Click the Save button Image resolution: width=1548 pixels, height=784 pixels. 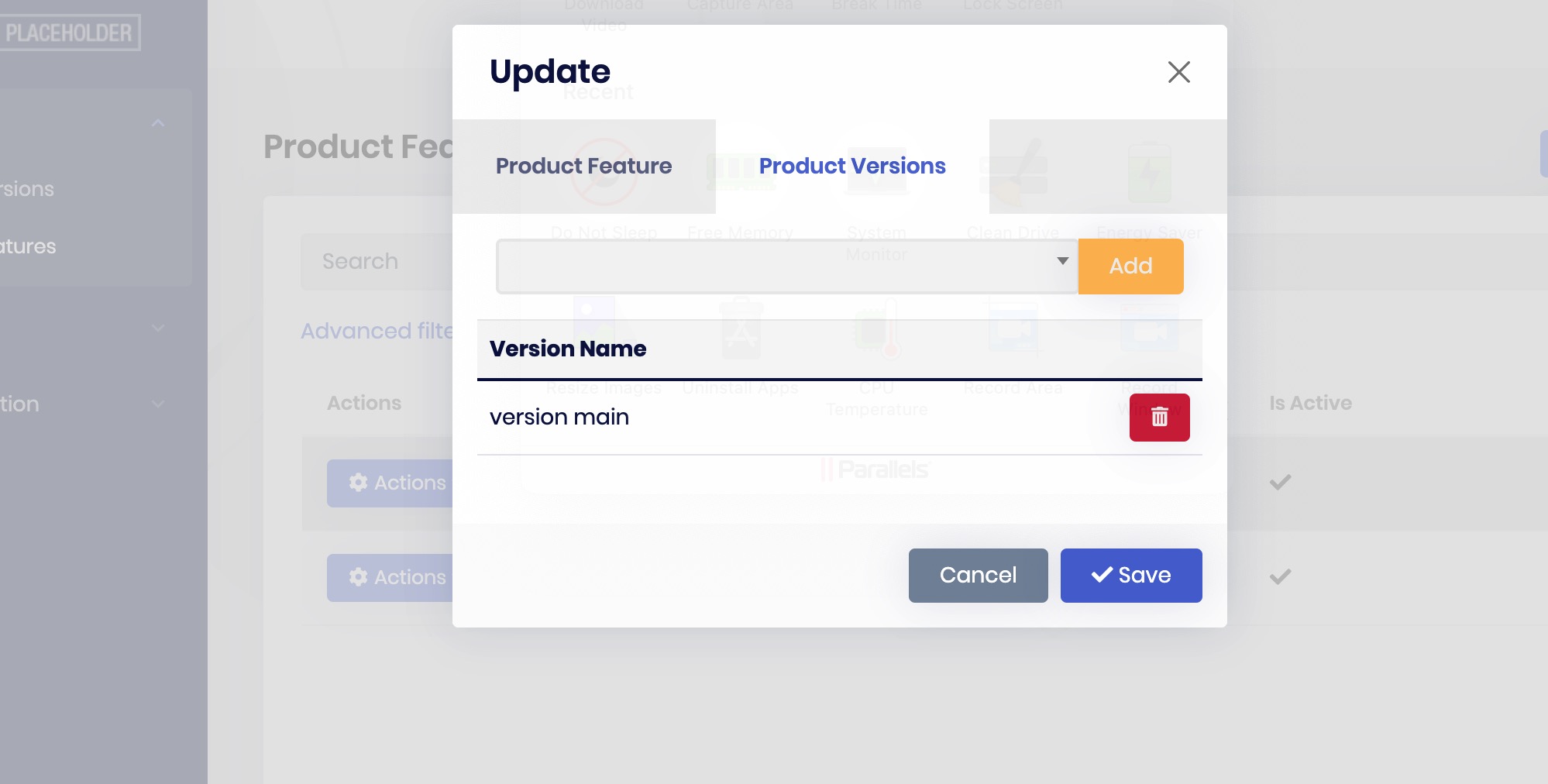1131,575
